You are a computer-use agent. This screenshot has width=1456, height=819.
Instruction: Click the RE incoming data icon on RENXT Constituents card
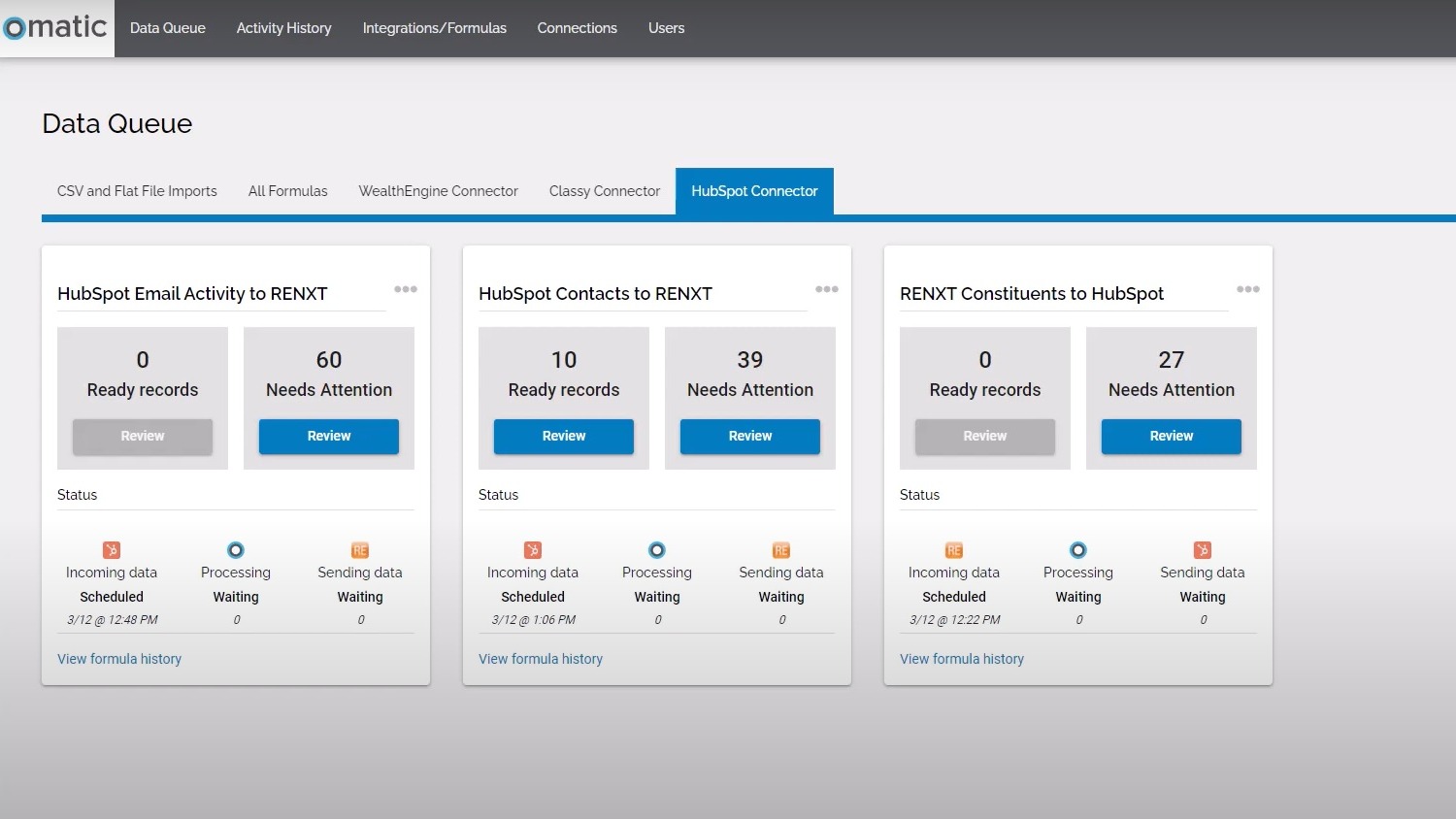coord(953,549)
